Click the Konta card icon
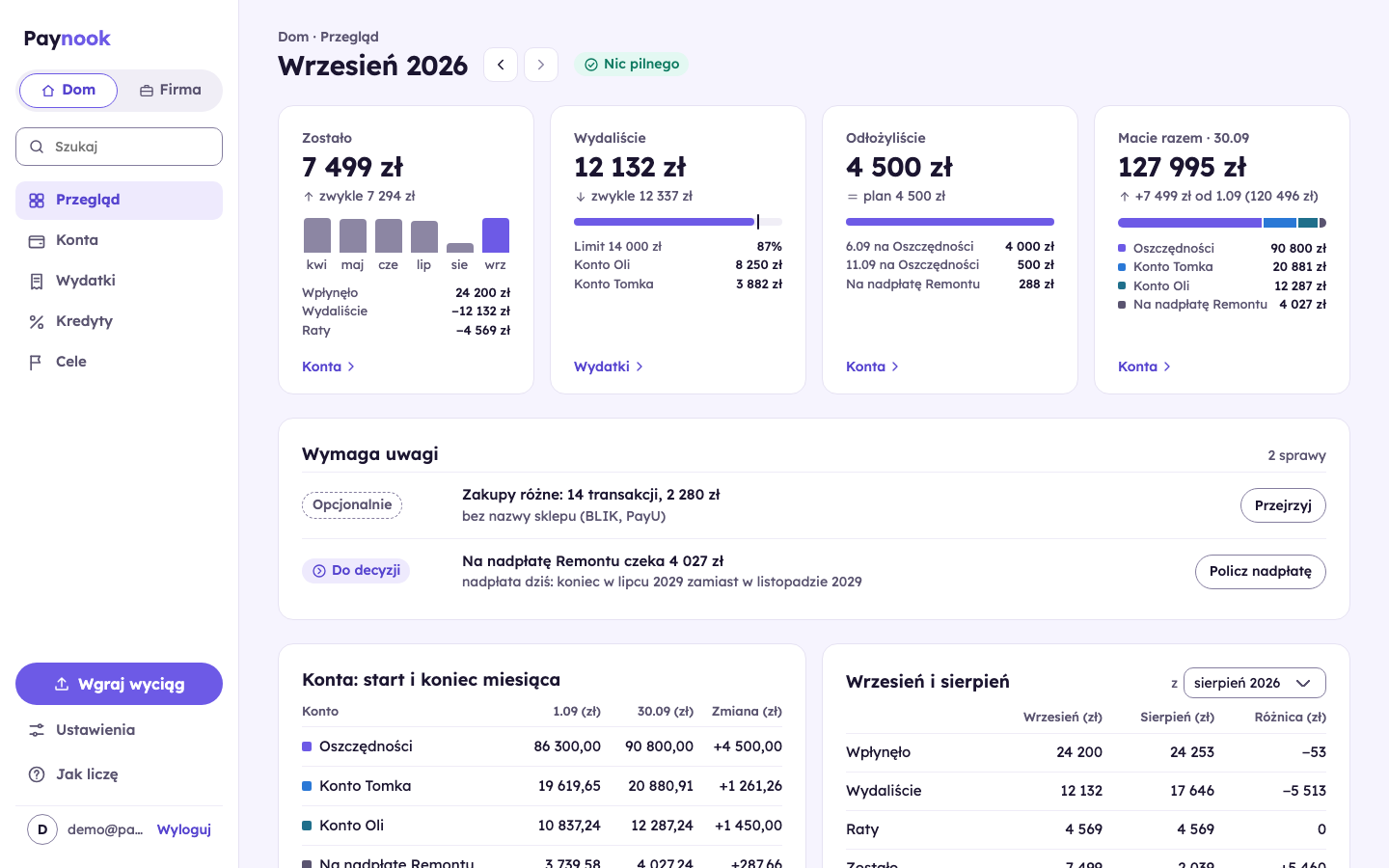 37,241
